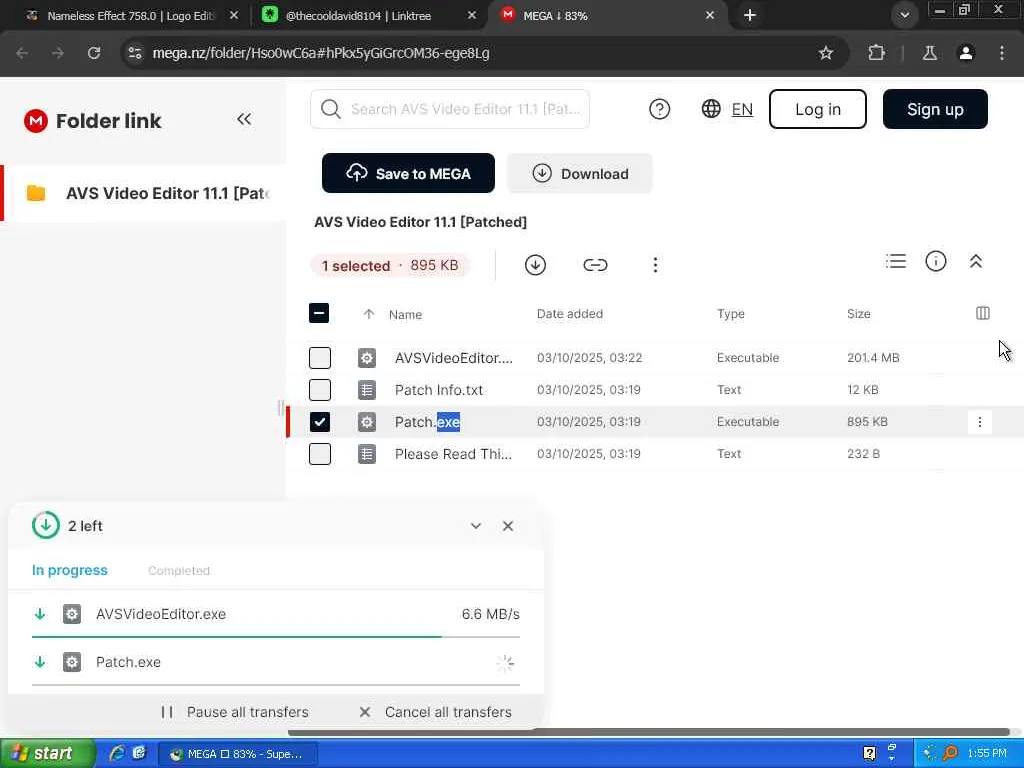Click Save to MEGA button

[x=408, y=173]
